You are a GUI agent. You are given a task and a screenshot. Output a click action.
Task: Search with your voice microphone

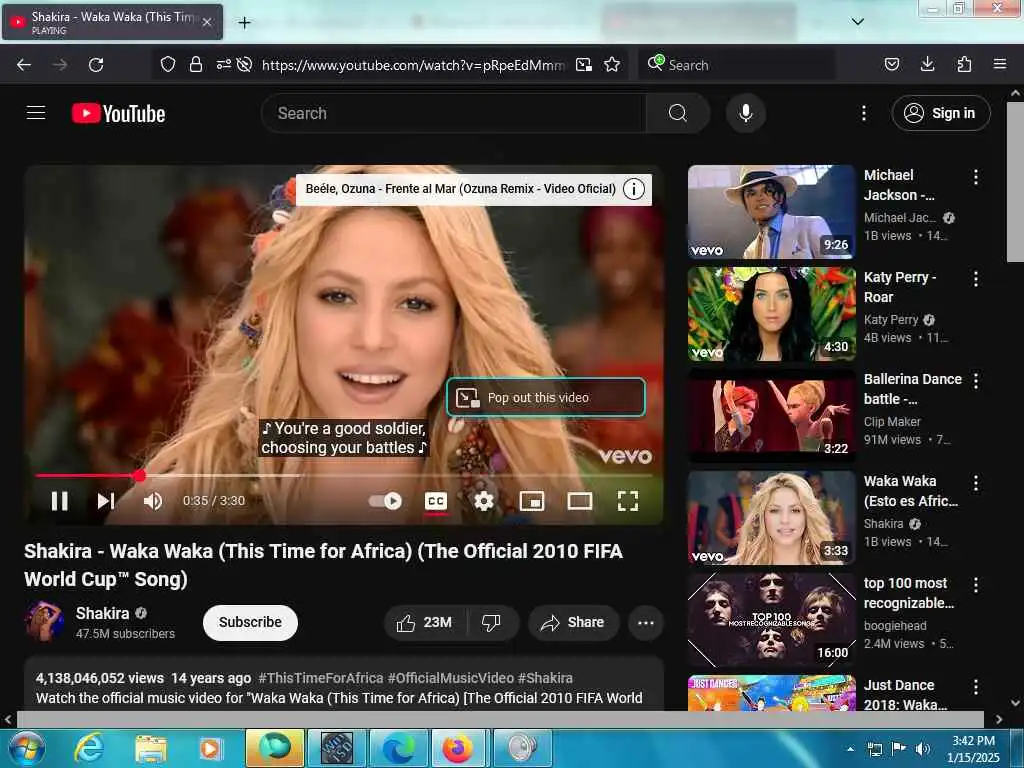[x=746, y=113]
